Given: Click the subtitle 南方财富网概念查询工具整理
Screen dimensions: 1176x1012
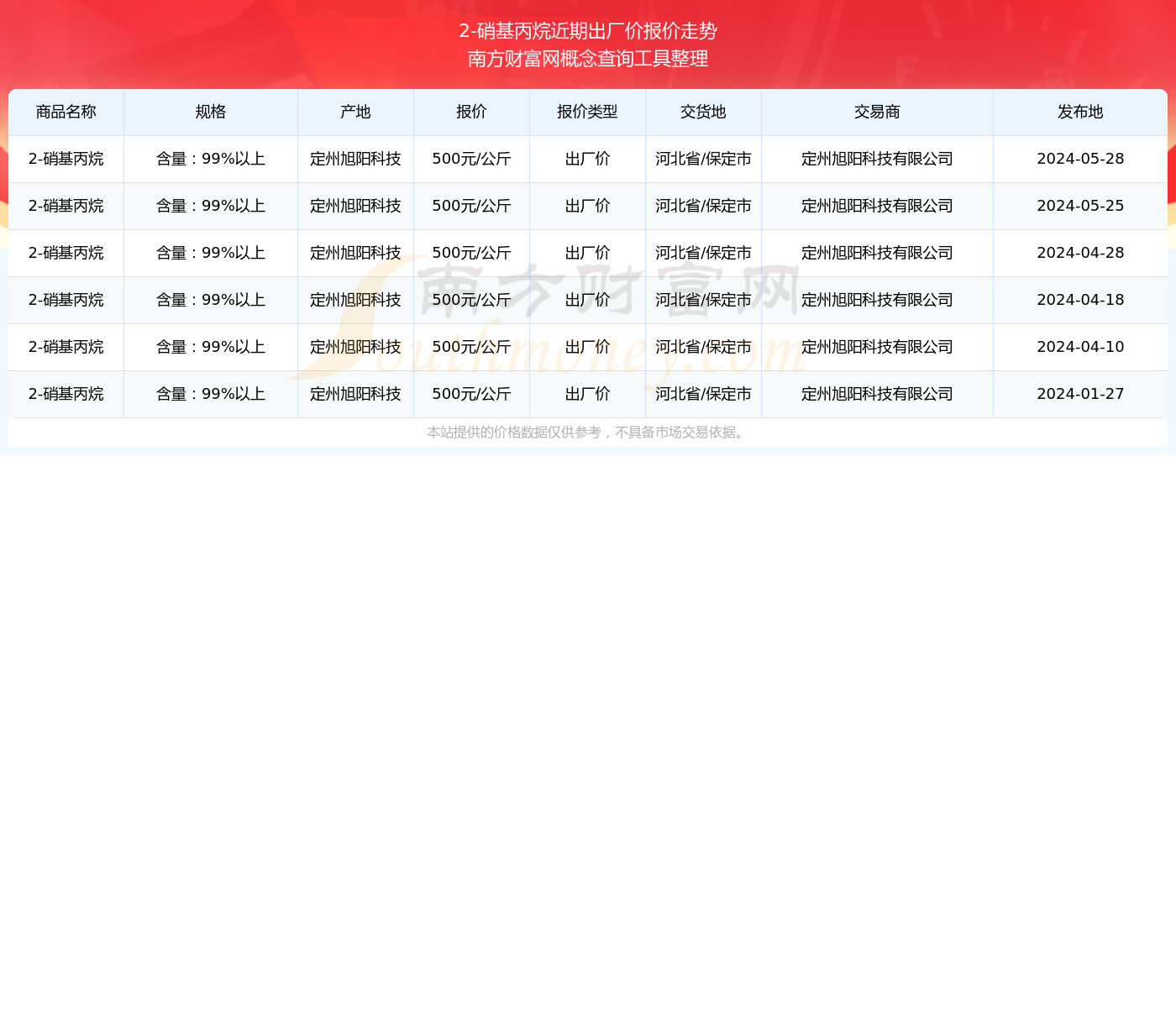Looking at the screenshot, I should click(x=588, y=59).
